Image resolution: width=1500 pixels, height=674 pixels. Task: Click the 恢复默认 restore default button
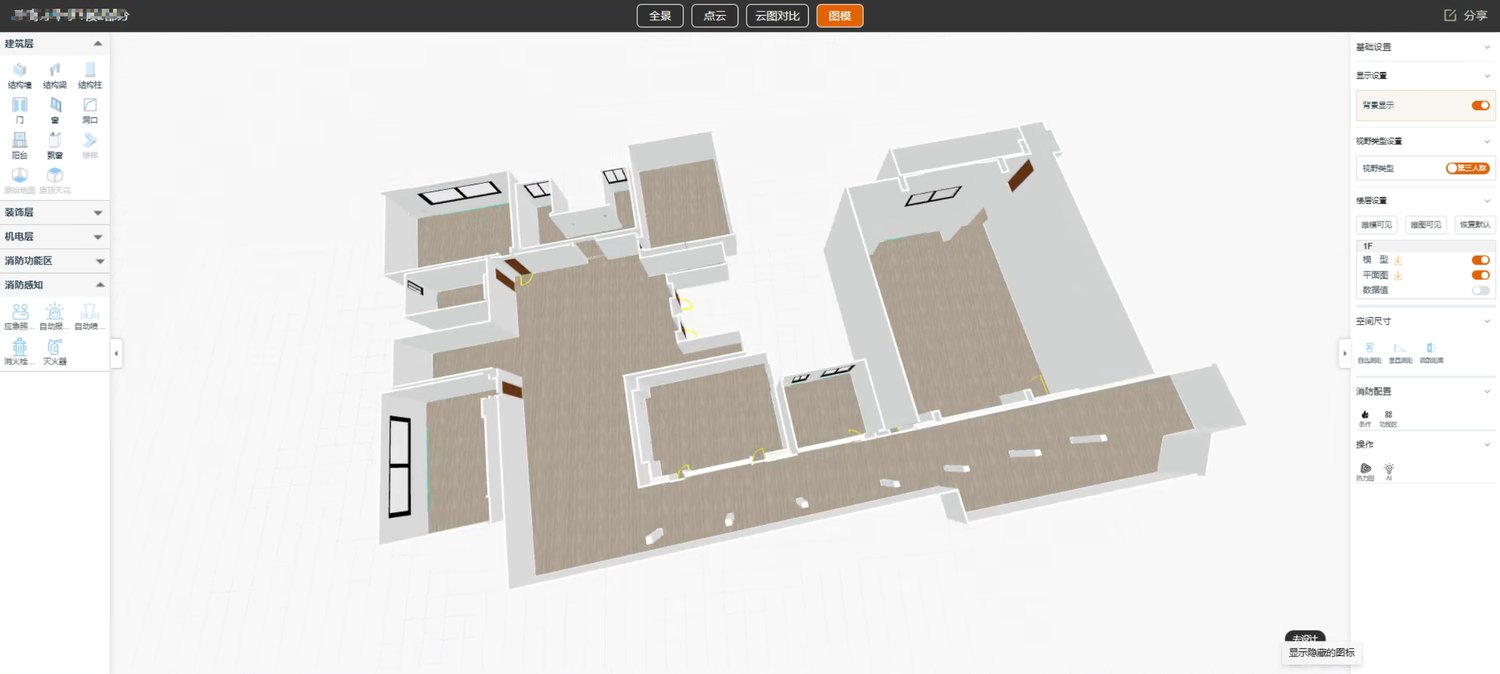coord(1475,225)
